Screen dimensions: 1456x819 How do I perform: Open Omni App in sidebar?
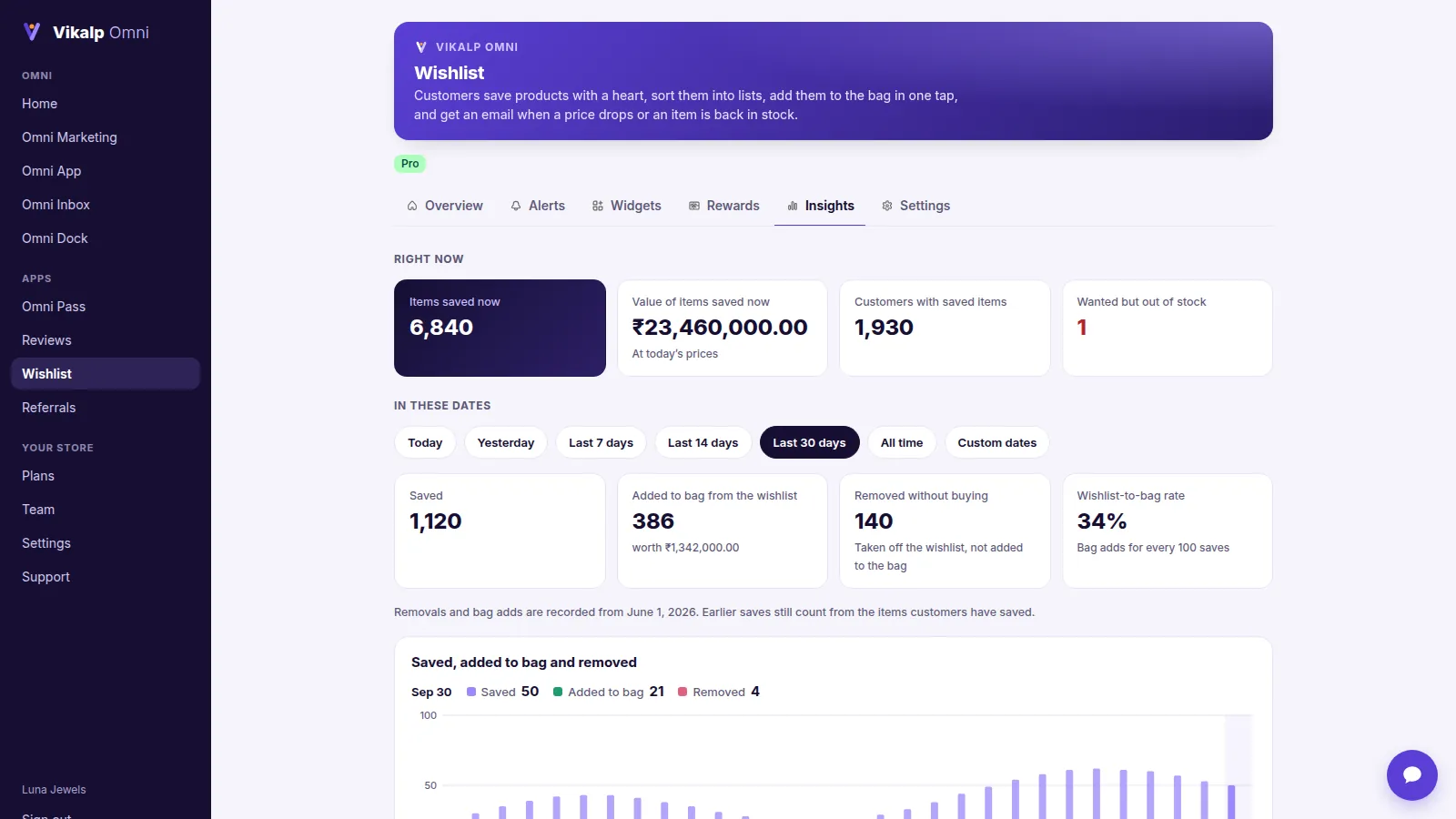106,171
